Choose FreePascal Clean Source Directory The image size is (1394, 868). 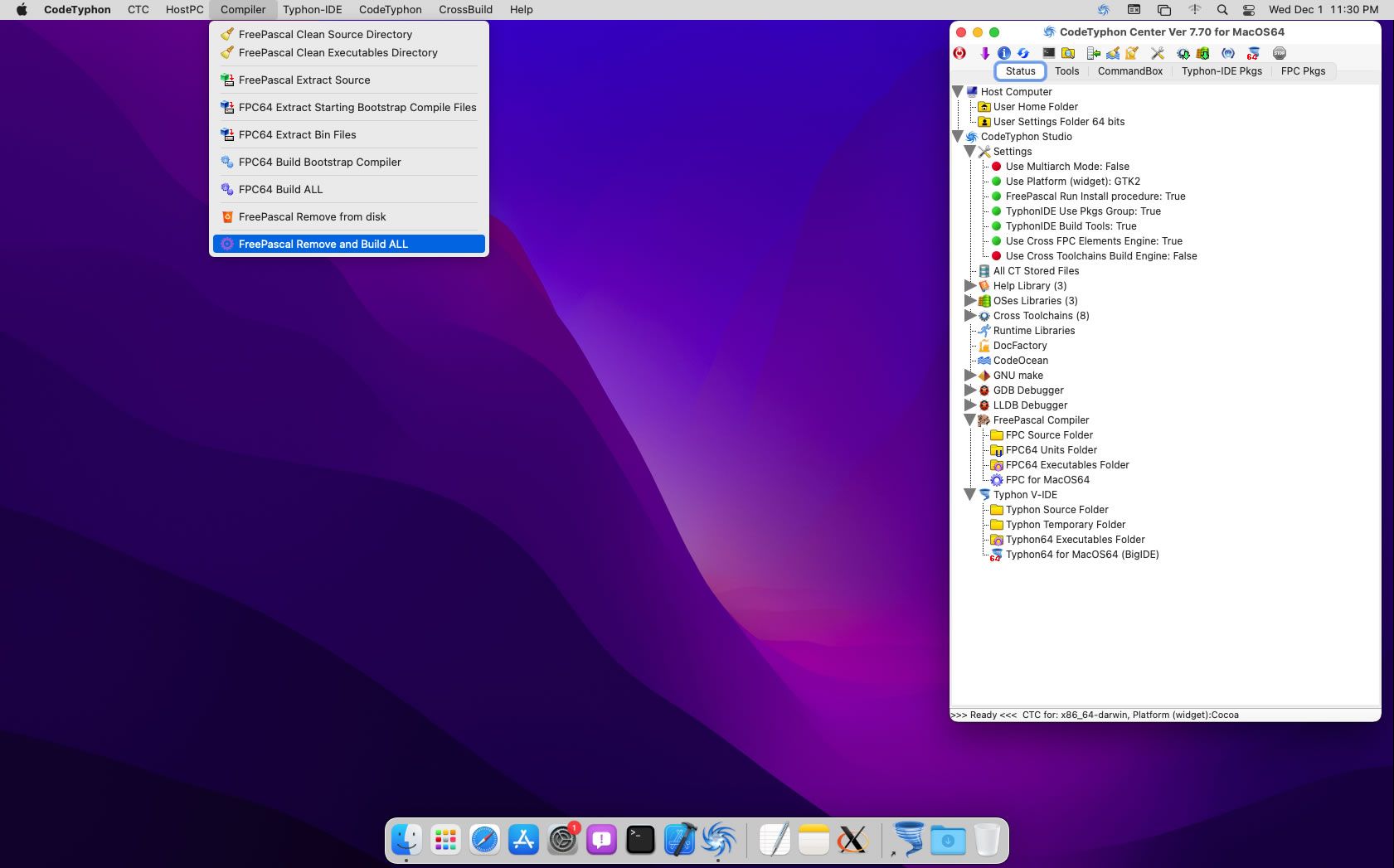click(x=349, y=34)
